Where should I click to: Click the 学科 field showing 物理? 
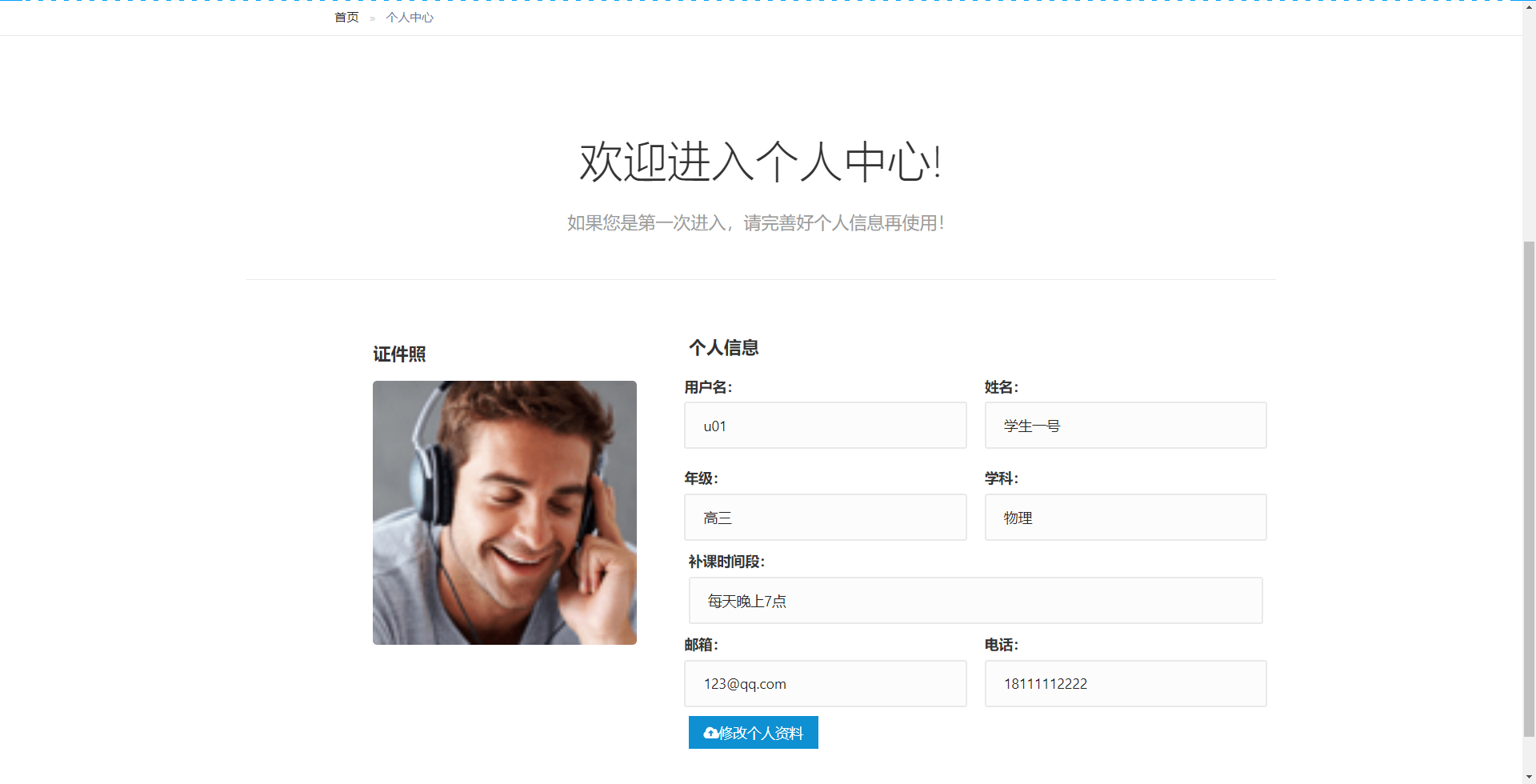point(1125,517)
